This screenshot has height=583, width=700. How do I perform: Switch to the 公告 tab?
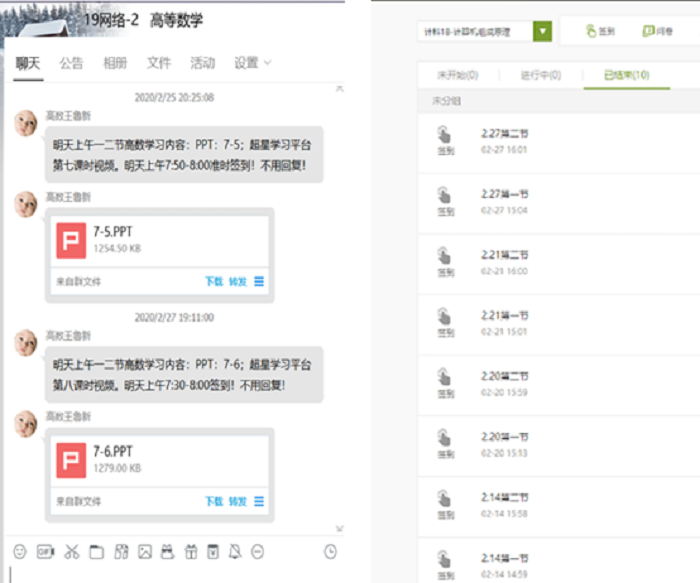click(71, 63)
